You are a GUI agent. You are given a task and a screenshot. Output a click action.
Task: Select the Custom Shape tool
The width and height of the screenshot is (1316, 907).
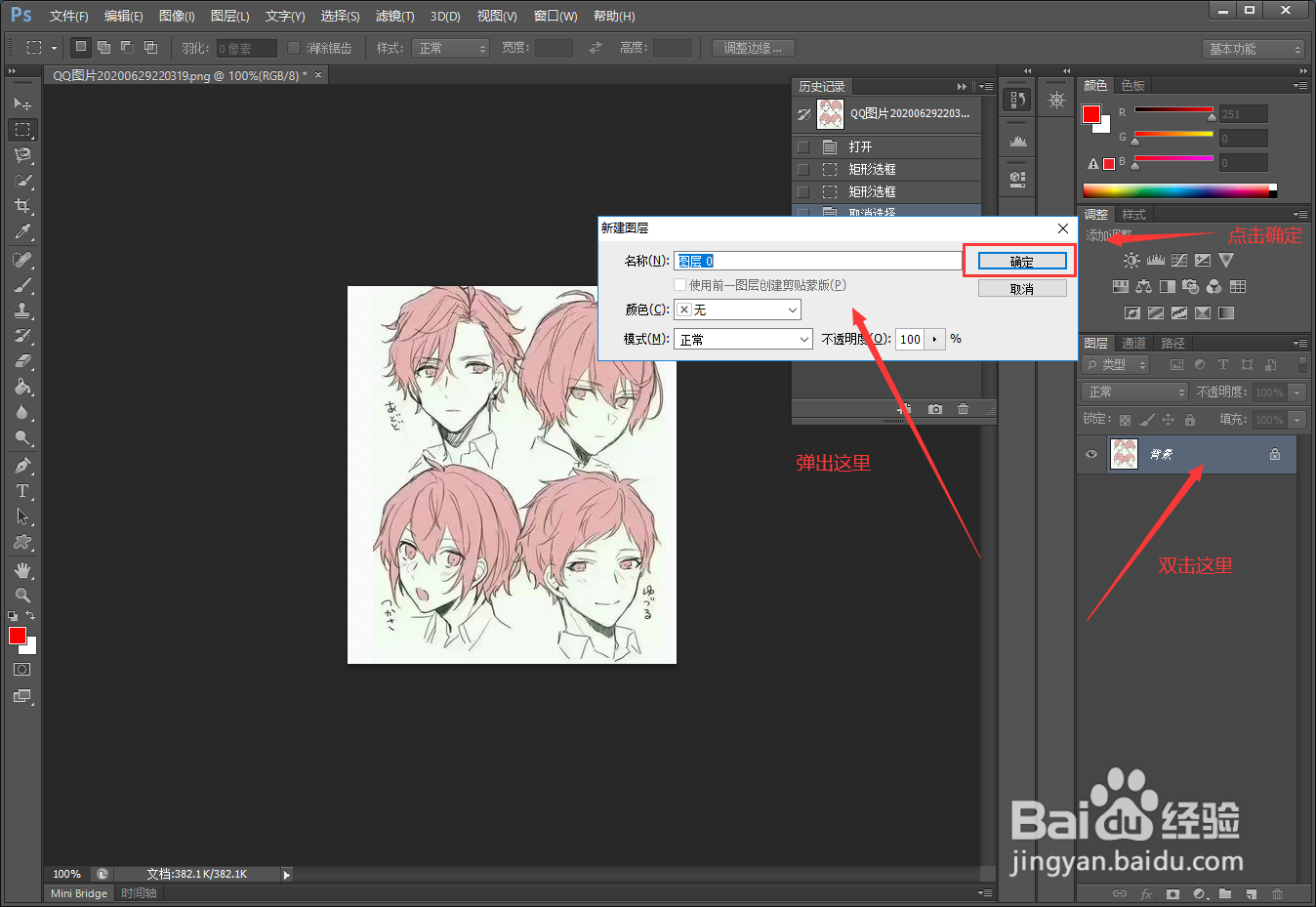22,542
